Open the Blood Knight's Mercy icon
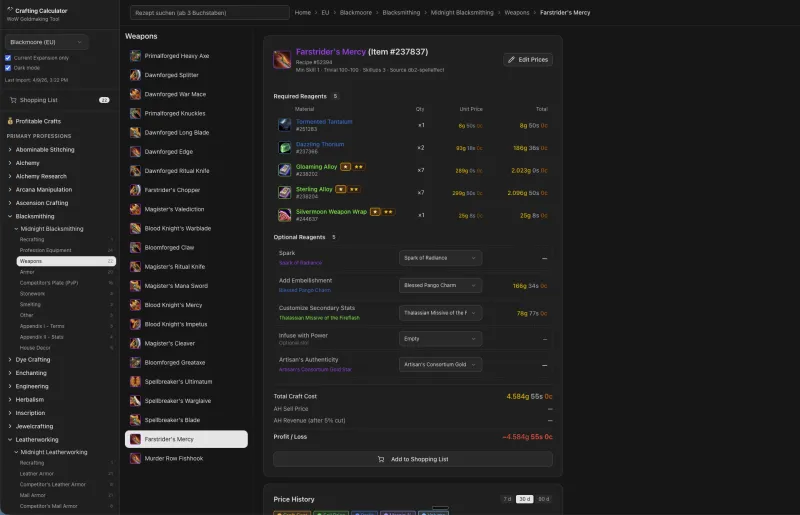 pyautogui.click(x=135, y=305)
